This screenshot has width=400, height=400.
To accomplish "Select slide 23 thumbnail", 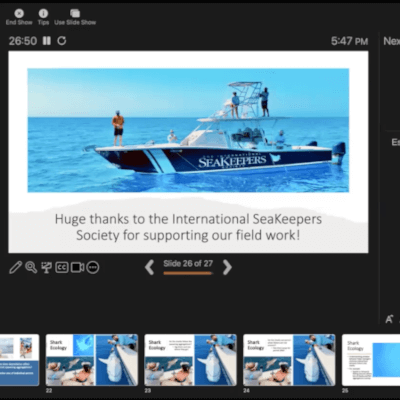I will [190, 360].
